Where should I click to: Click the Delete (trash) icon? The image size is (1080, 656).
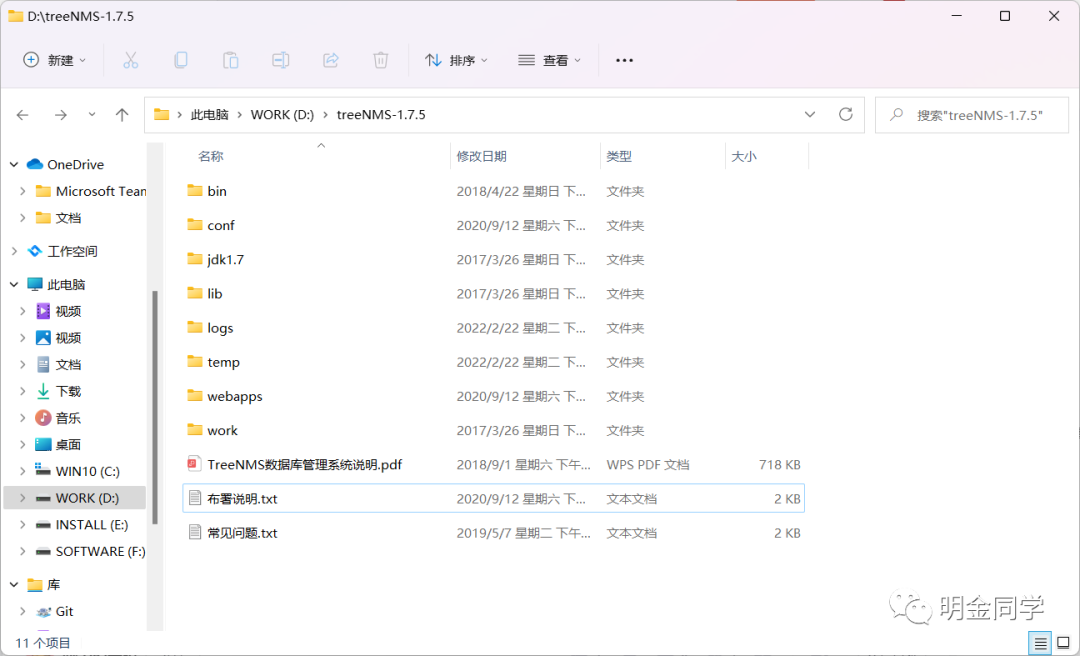pos(380,60)
